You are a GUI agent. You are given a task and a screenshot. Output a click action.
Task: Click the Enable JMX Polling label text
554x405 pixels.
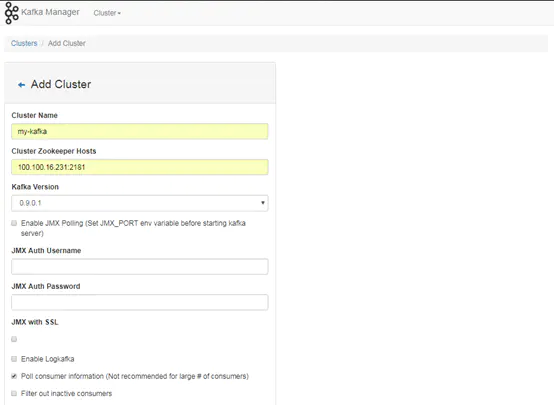133,228
